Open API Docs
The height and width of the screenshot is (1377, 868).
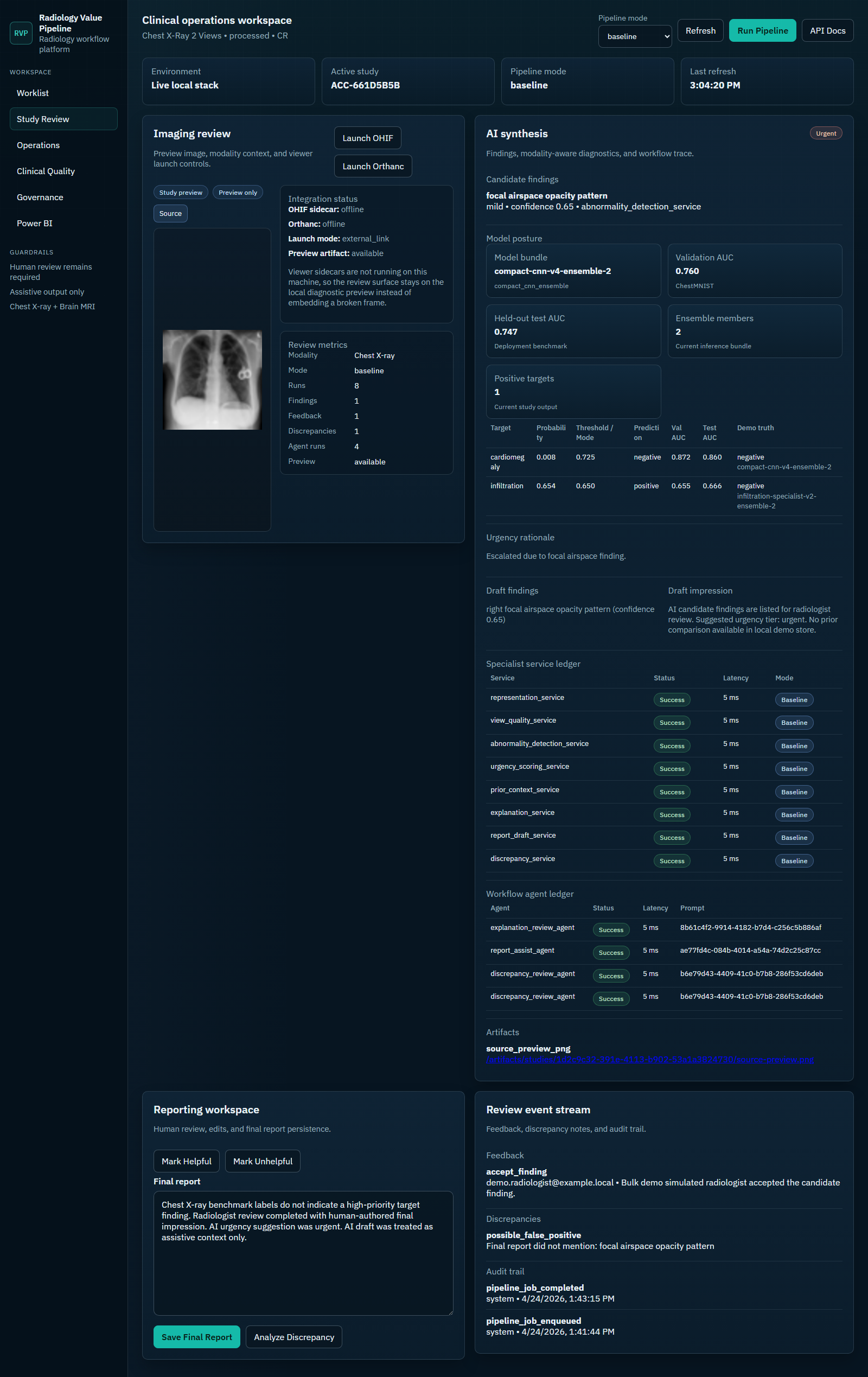tap(827, 31)
